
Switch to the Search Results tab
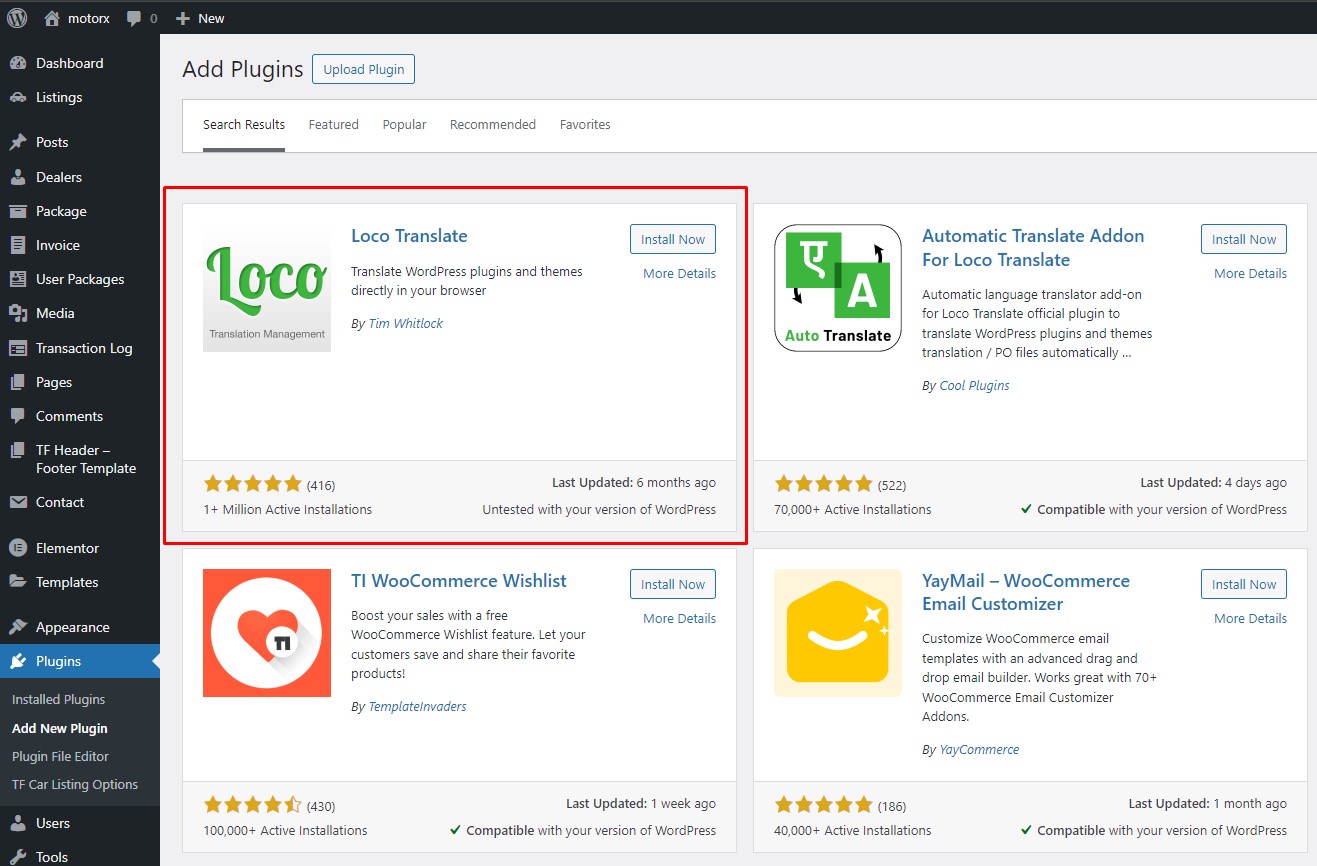tap(244, 125)
